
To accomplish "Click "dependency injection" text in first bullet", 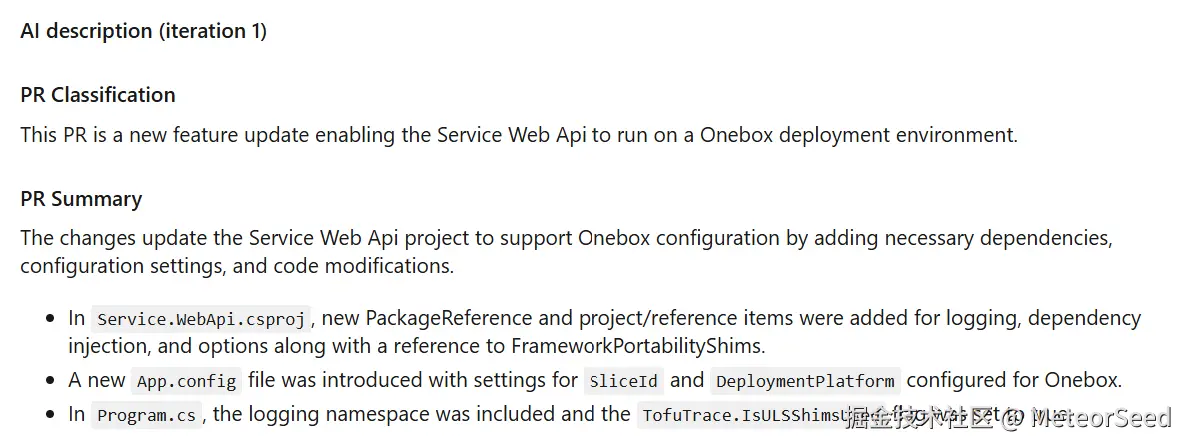I will pyautogui.click(x=1084, y=318).
